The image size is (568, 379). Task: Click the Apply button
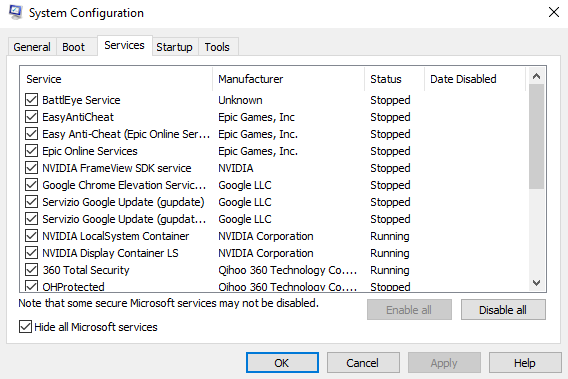[444, 363]
